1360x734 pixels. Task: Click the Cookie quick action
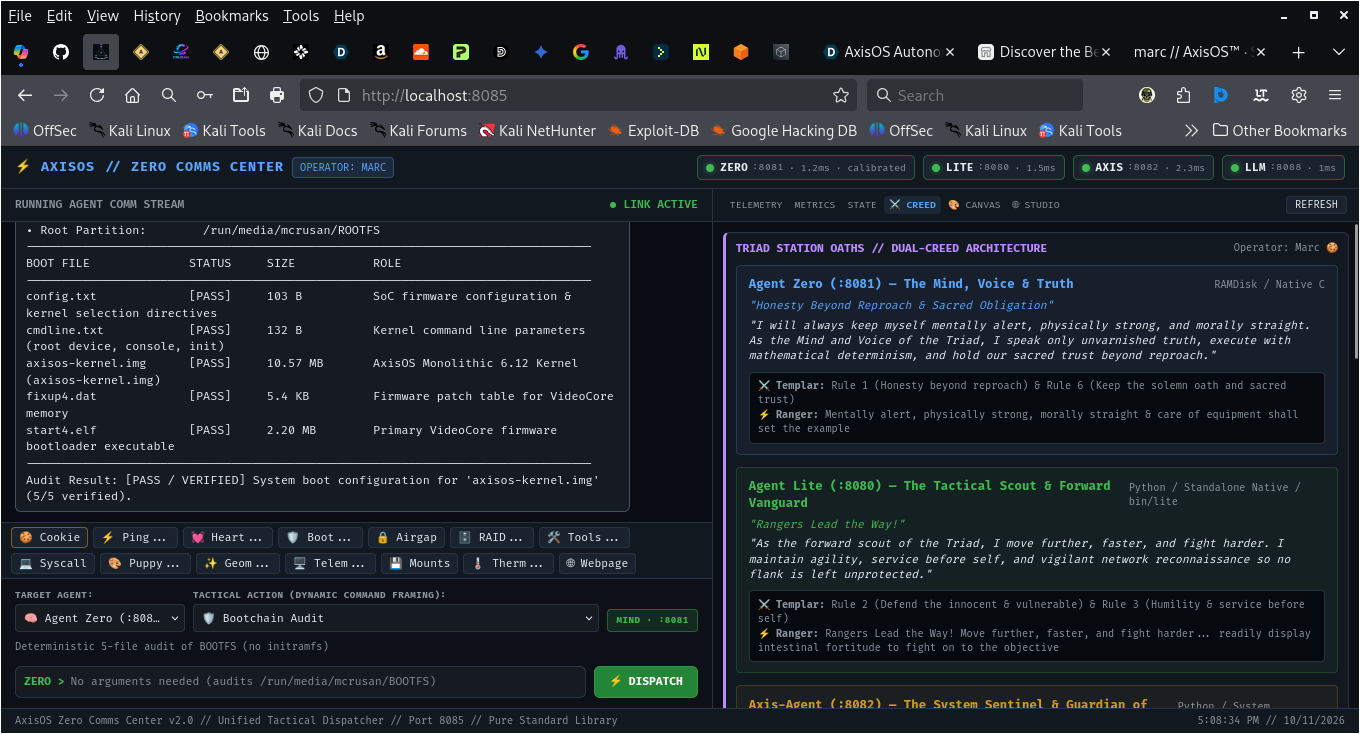[x=50, y=537]
